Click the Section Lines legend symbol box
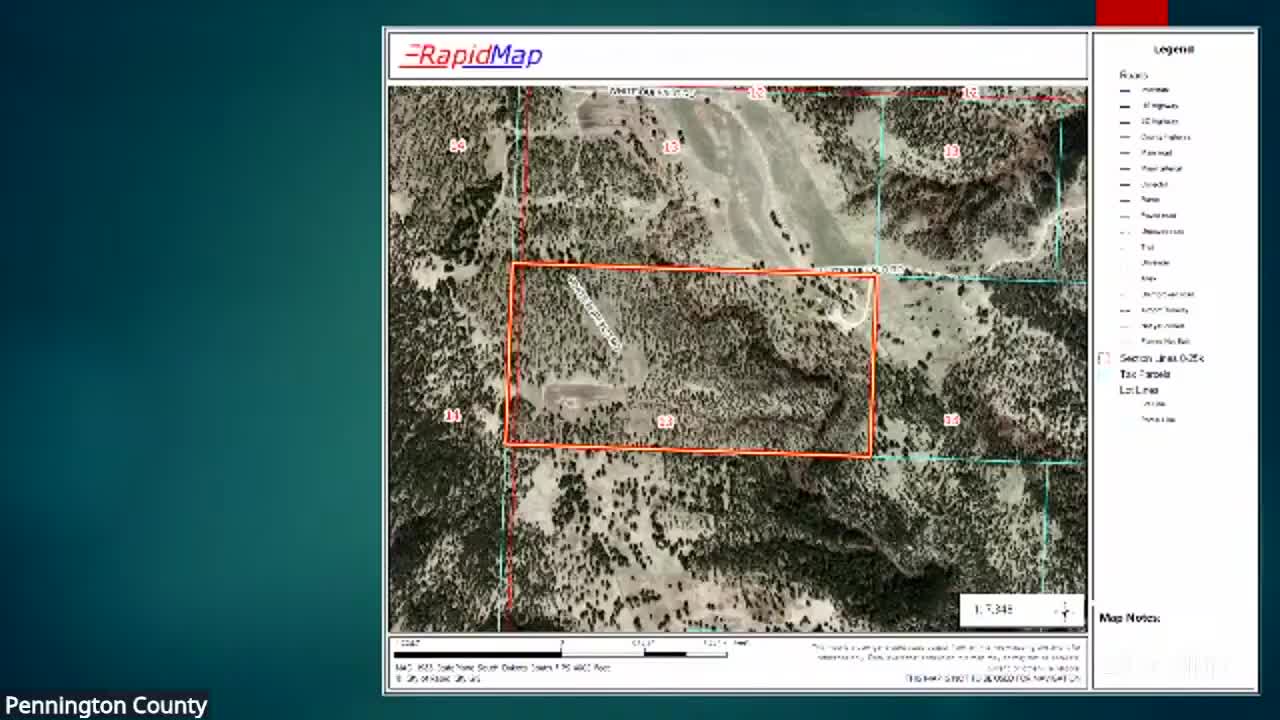1280x720 pixels. (1104, 358)
